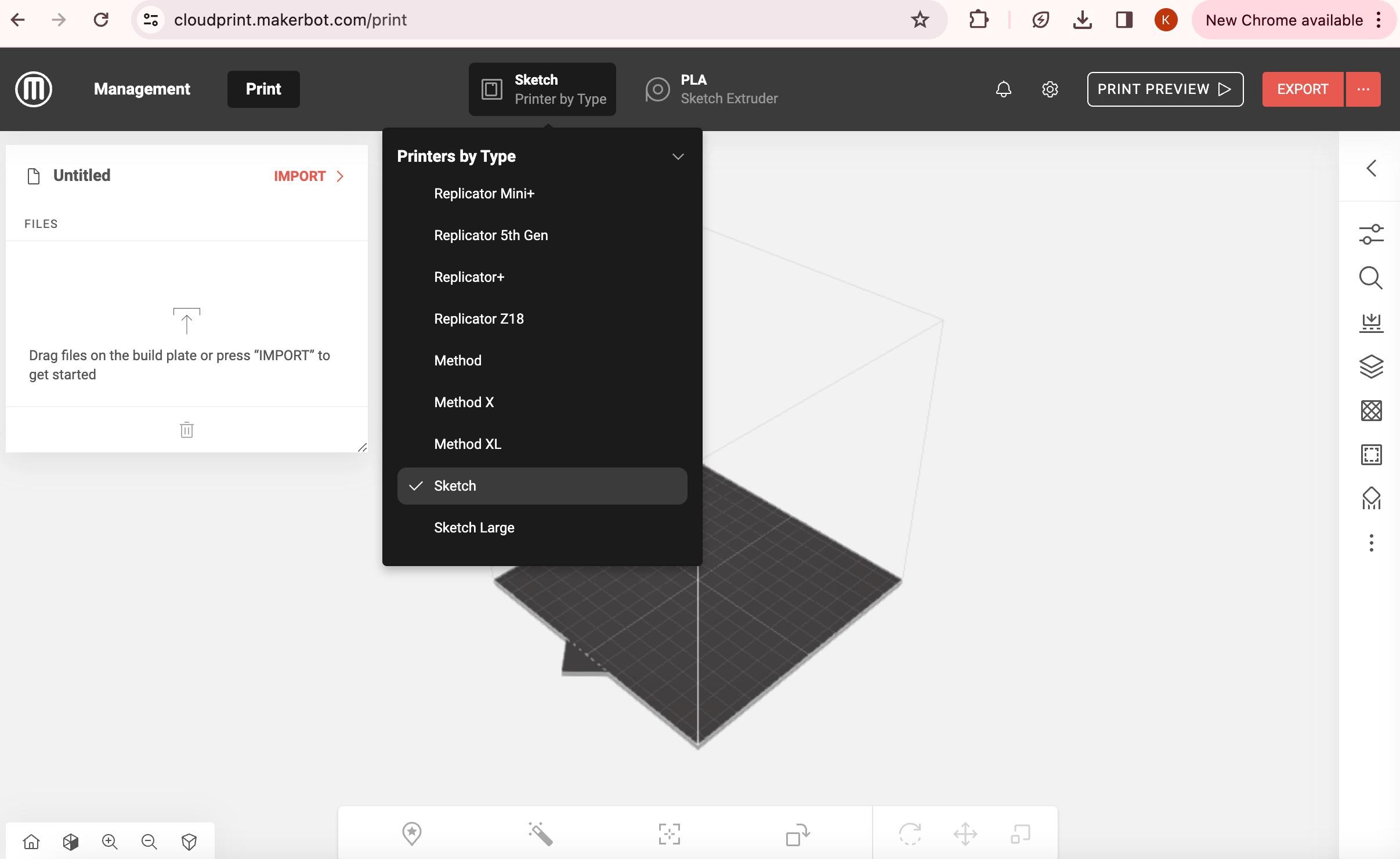Open the PLA material selector
The width and height of the screenshot is (1400, 859).
(712, 89)
